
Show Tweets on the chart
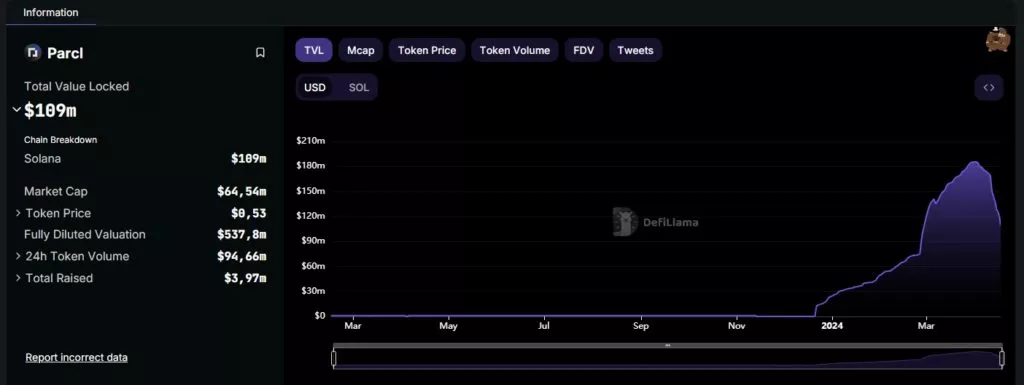[635, 50]
